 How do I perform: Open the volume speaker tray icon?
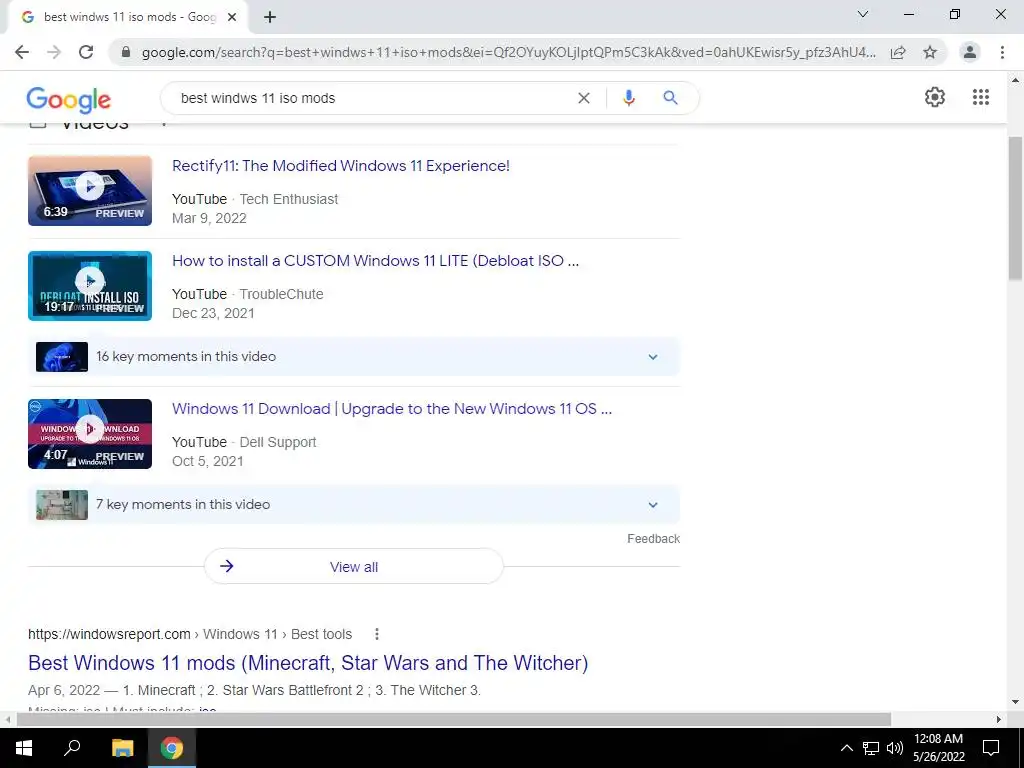895,748
